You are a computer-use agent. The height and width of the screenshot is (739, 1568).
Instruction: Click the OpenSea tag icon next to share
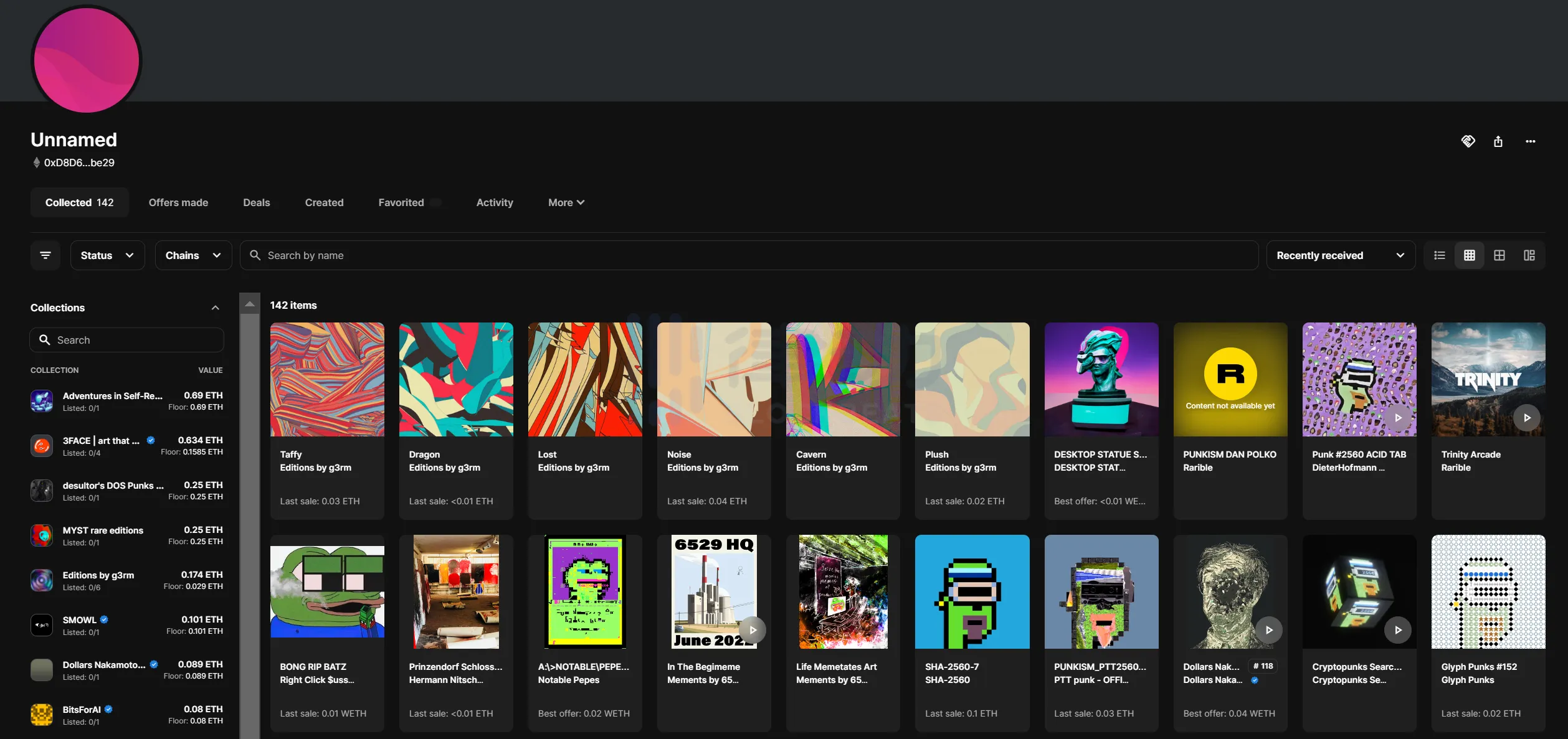click(1468, 141)
